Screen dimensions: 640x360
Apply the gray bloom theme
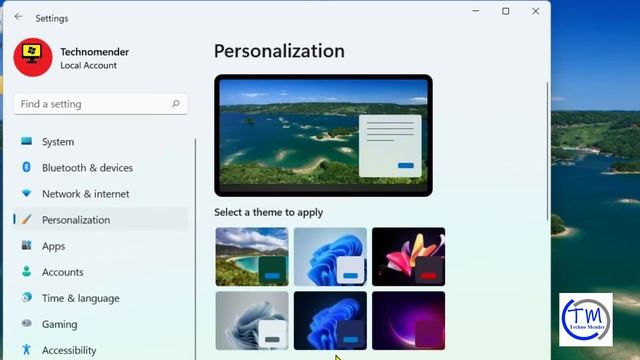pos(252,321)
